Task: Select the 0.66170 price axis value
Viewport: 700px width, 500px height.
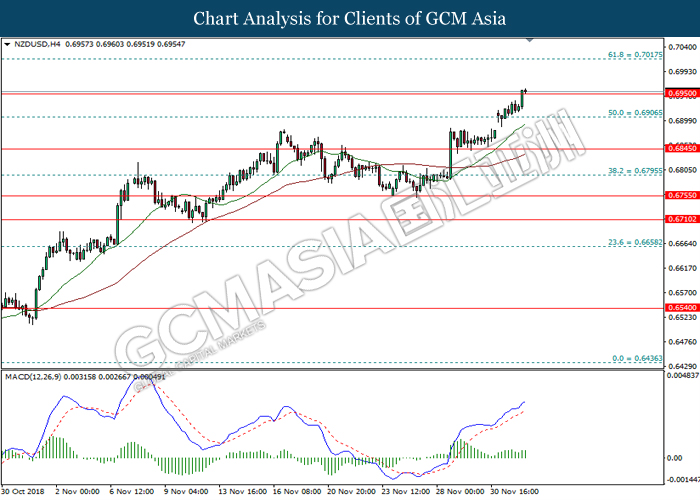Action: tap(682, 268)
